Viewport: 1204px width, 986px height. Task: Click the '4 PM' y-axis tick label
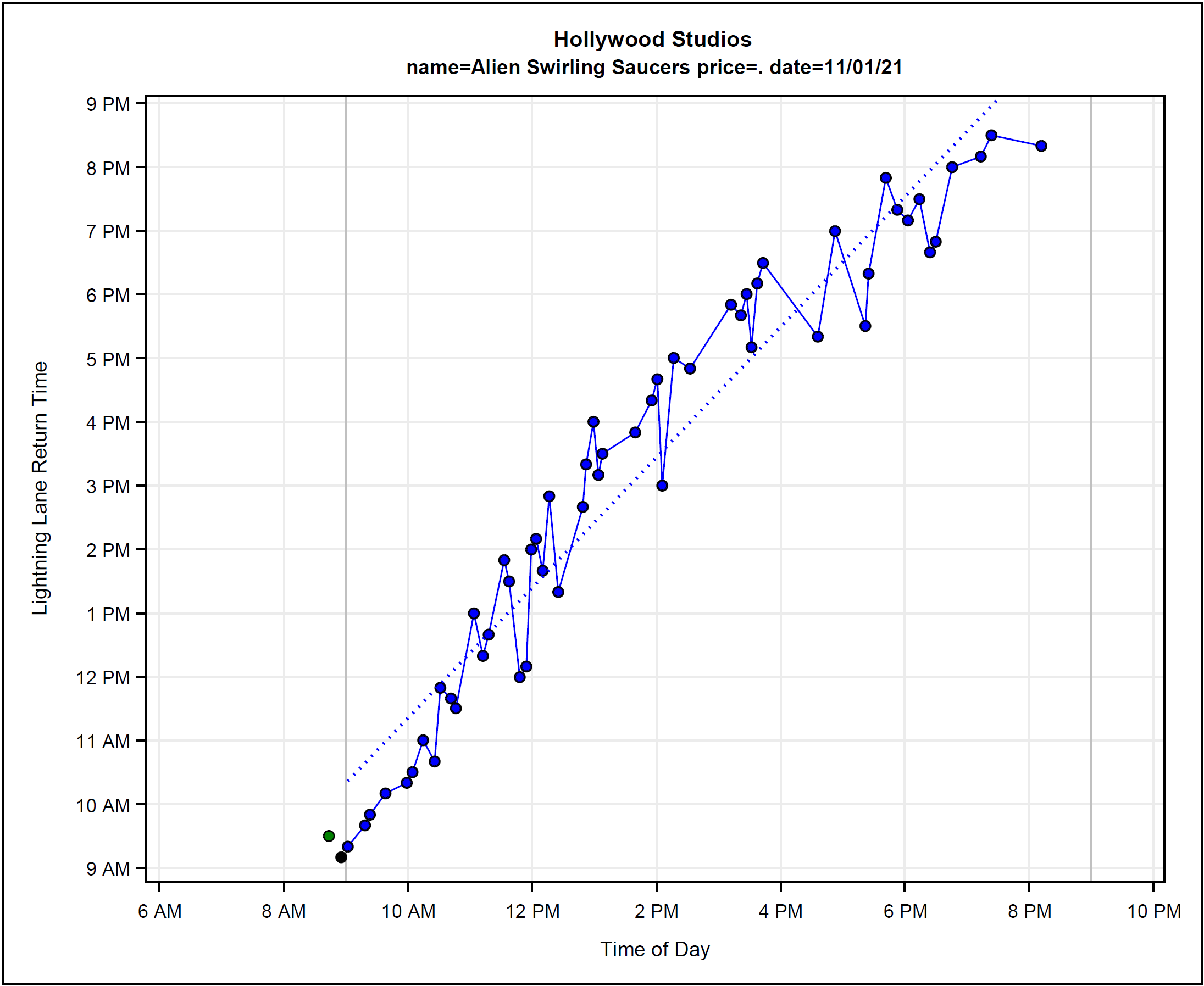[108, 422]
